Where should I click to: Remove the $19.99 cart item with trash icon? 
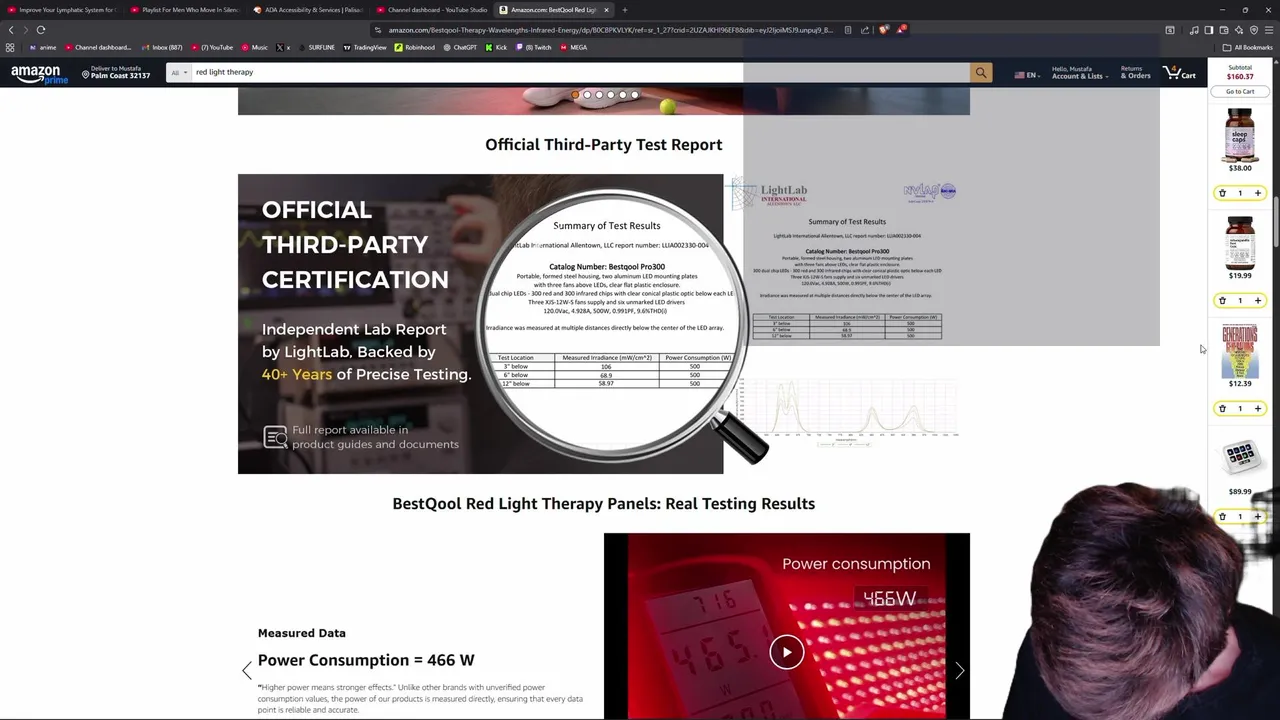coord(1222,300)
